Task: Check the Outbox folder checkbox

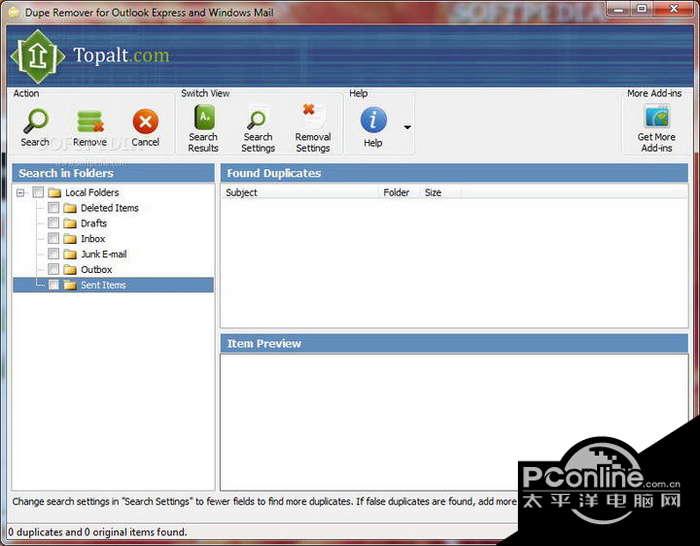Action: pos(53,269)
